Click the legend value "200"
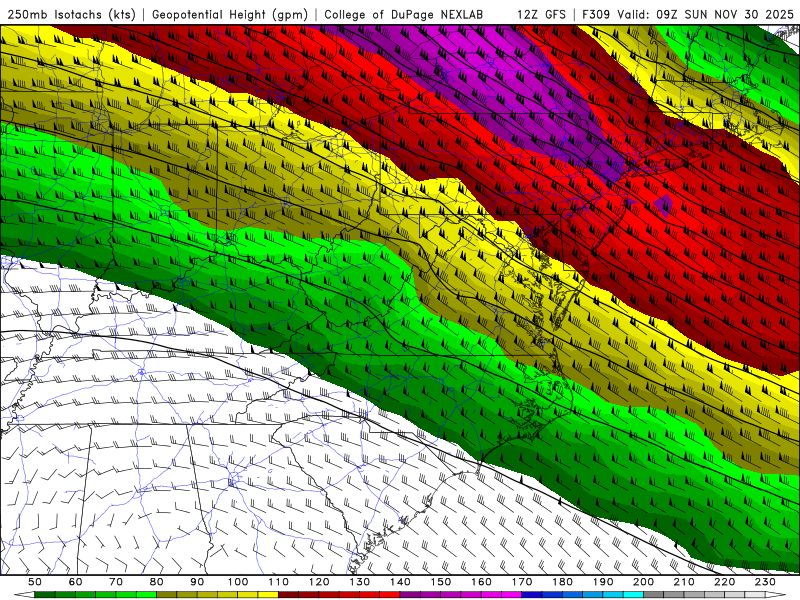Viewport: 800px width, 600px height. click(643, 582)
